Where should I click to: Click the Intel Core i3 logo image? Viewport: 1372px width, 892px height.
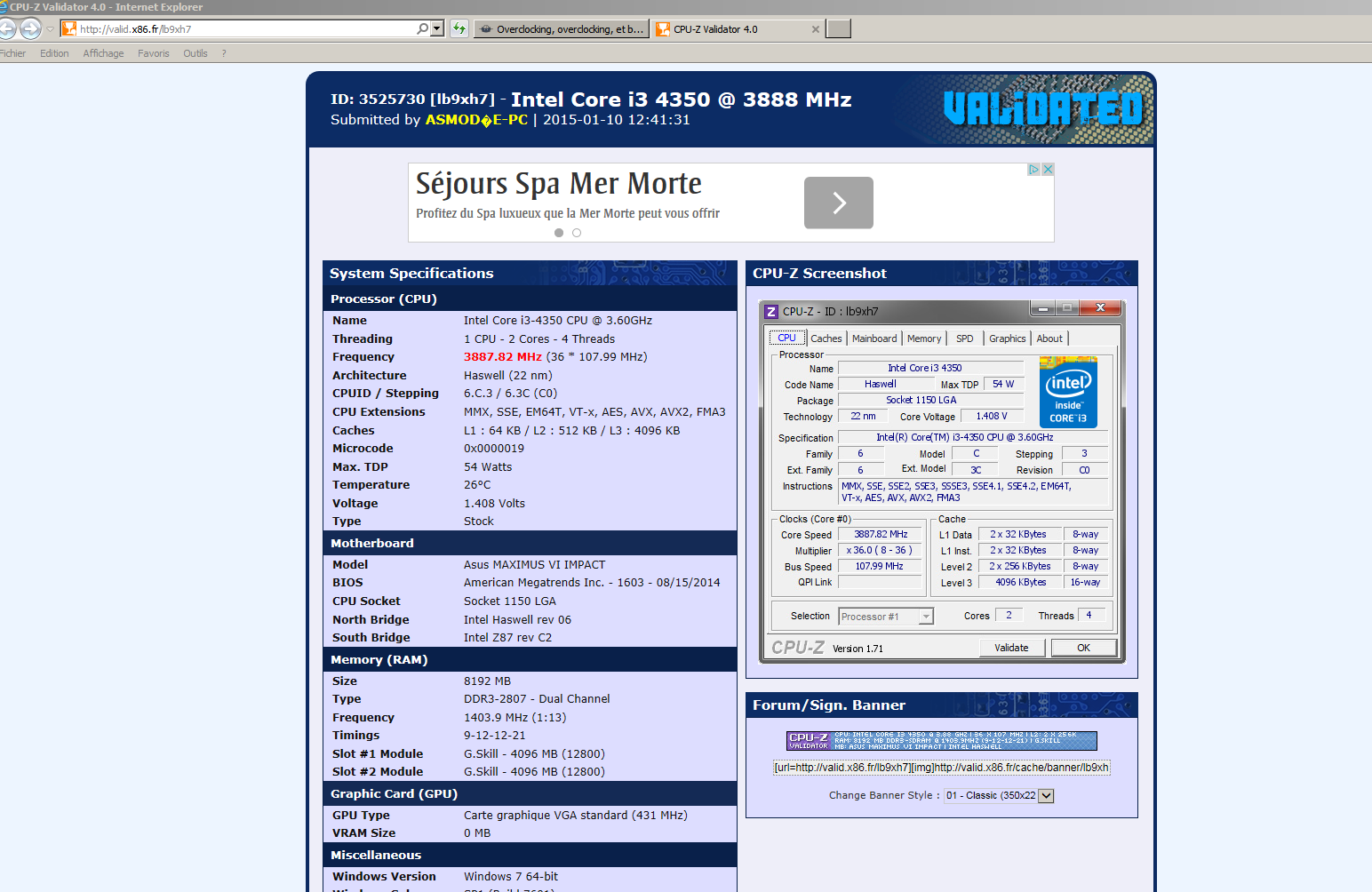click(x=1068, y=392)
